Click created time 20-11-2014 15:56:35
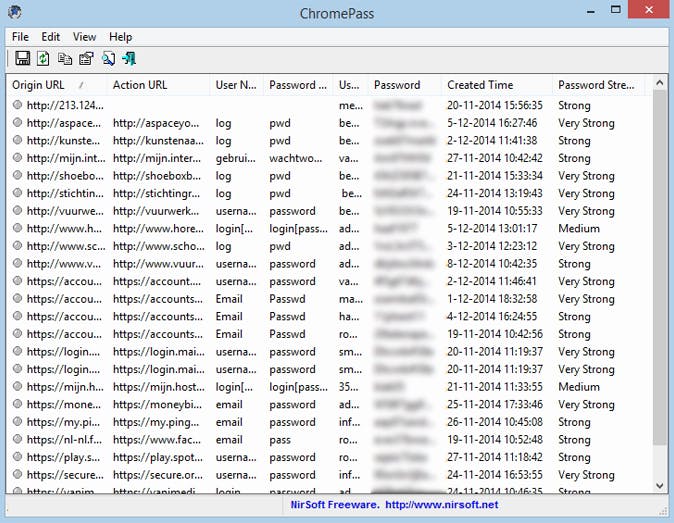Image resolution: width=674 pixels, height=523 pixels. point(495,105)
